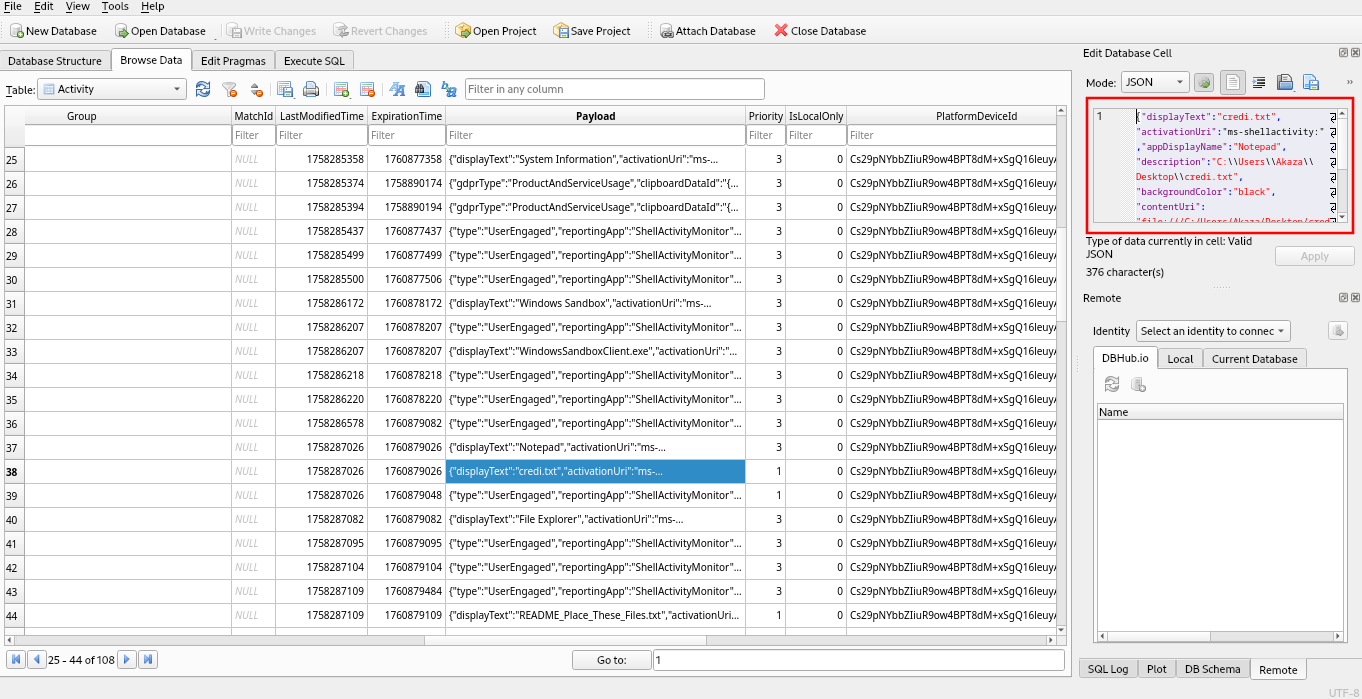This screenshot has width=1362, height=699.
Task: Clear all filters icon
Action: point(229,89)
